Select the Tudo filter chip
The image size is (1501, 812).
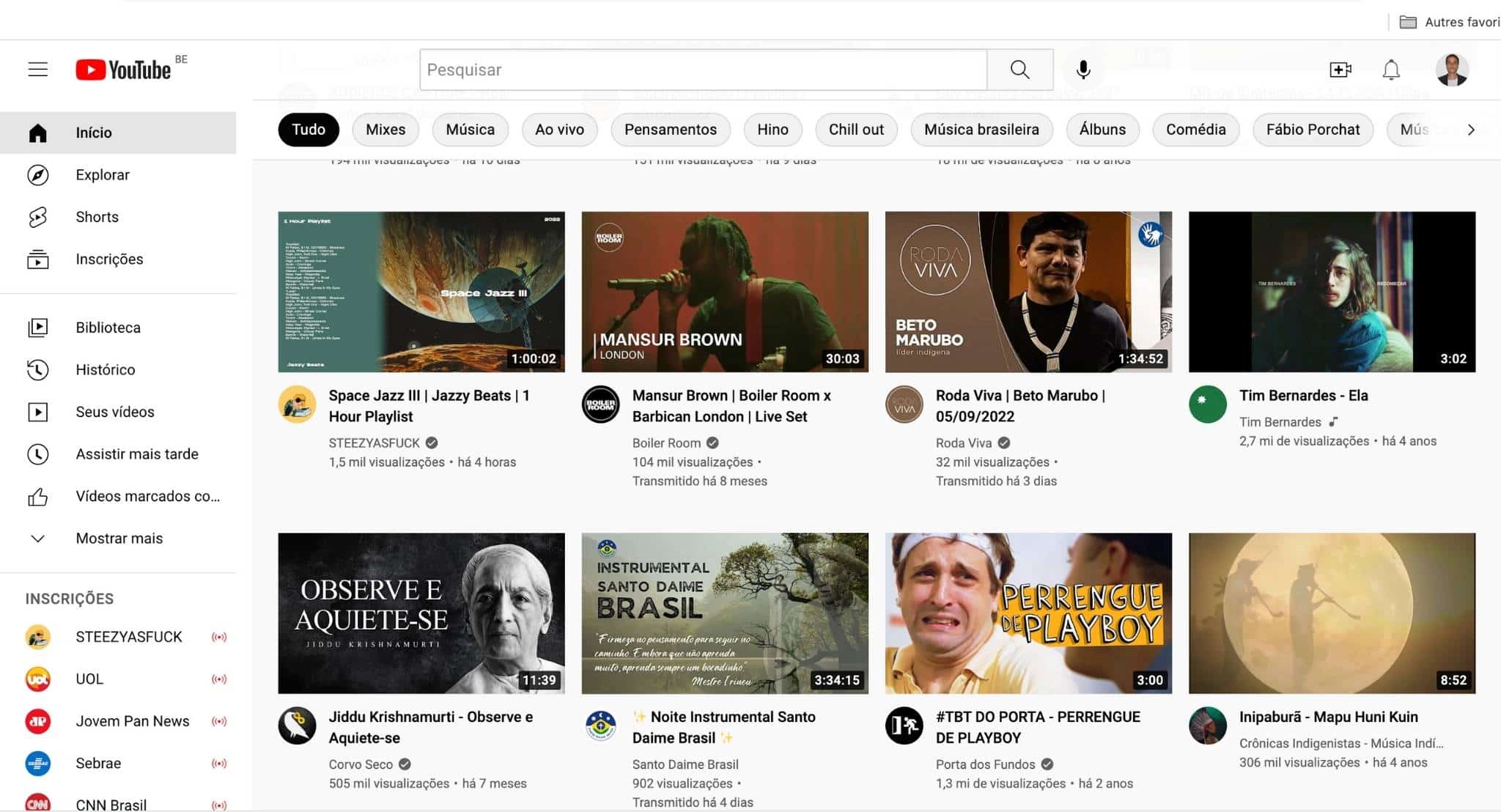(x=309, y=130)
